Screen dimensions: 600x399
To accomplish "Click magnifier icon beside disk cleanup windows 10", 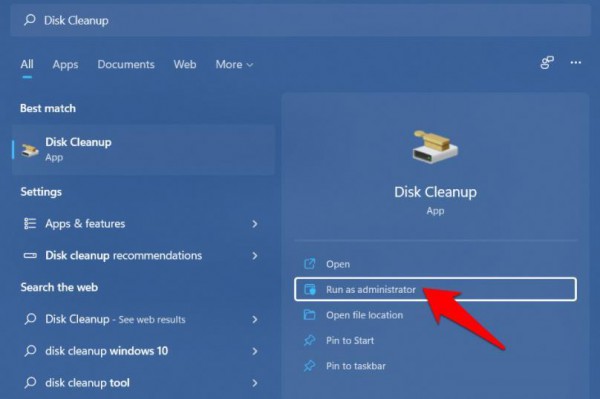I will (x=30, y=350).
